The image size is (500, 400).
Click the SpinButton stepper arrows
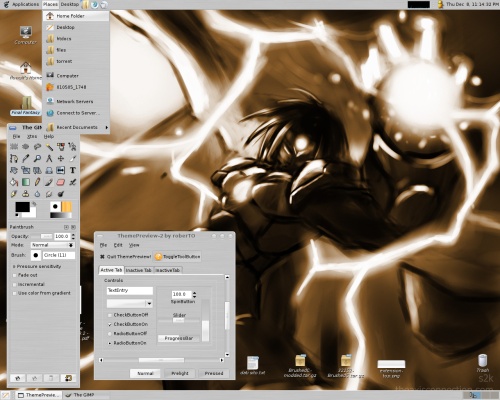pos(194,294)
